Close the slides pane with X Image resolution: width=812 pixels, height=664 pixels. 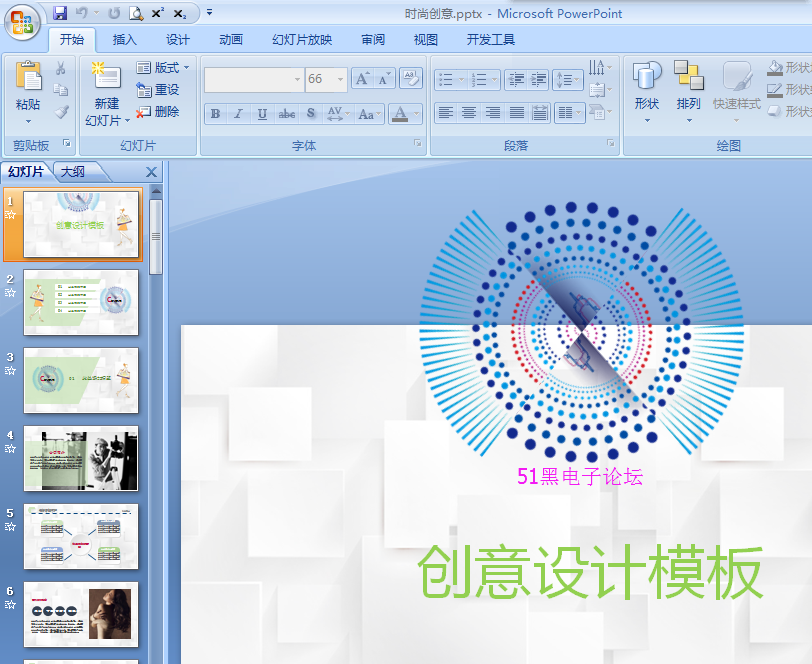(151, 172)
